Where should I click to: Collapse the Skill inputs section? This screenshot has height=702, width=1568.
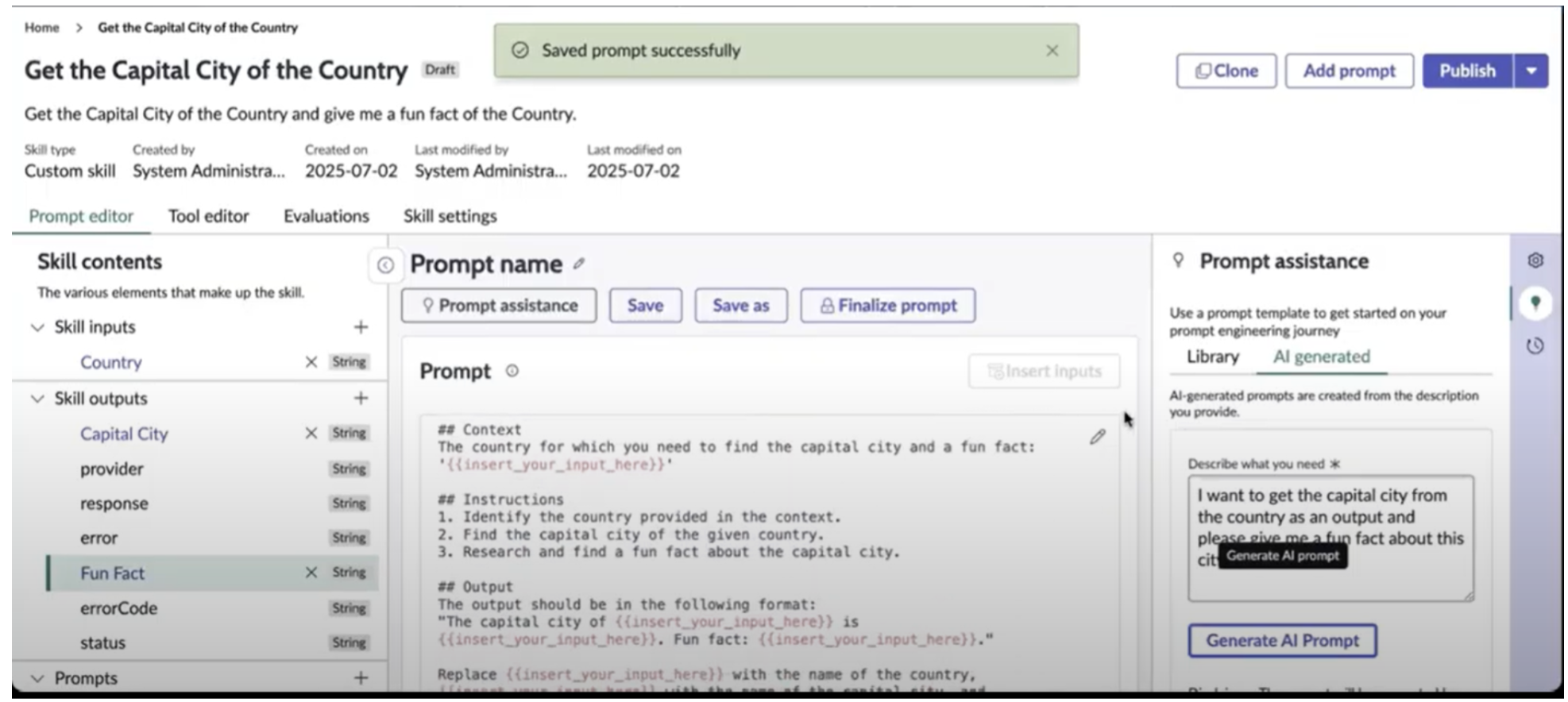coord(37,327)
